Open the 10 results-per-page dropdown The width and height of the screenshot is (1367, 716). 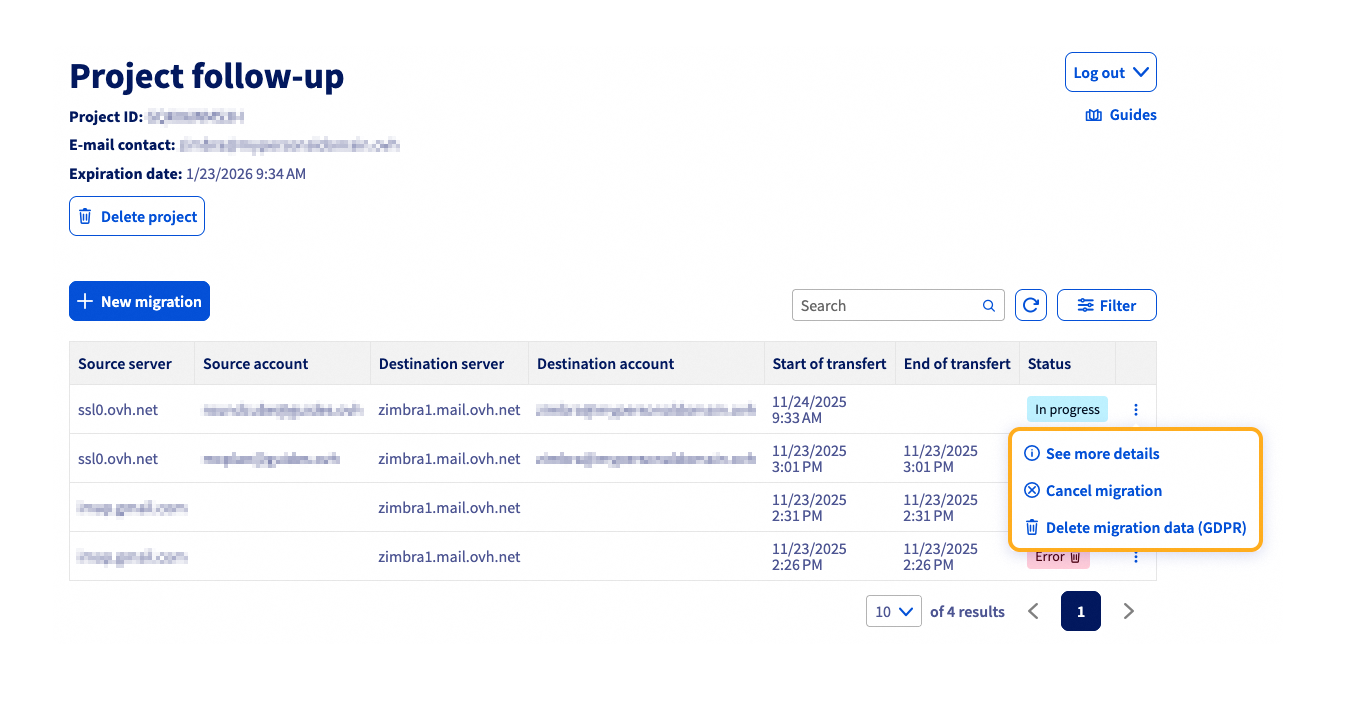(x=893, y=611)
